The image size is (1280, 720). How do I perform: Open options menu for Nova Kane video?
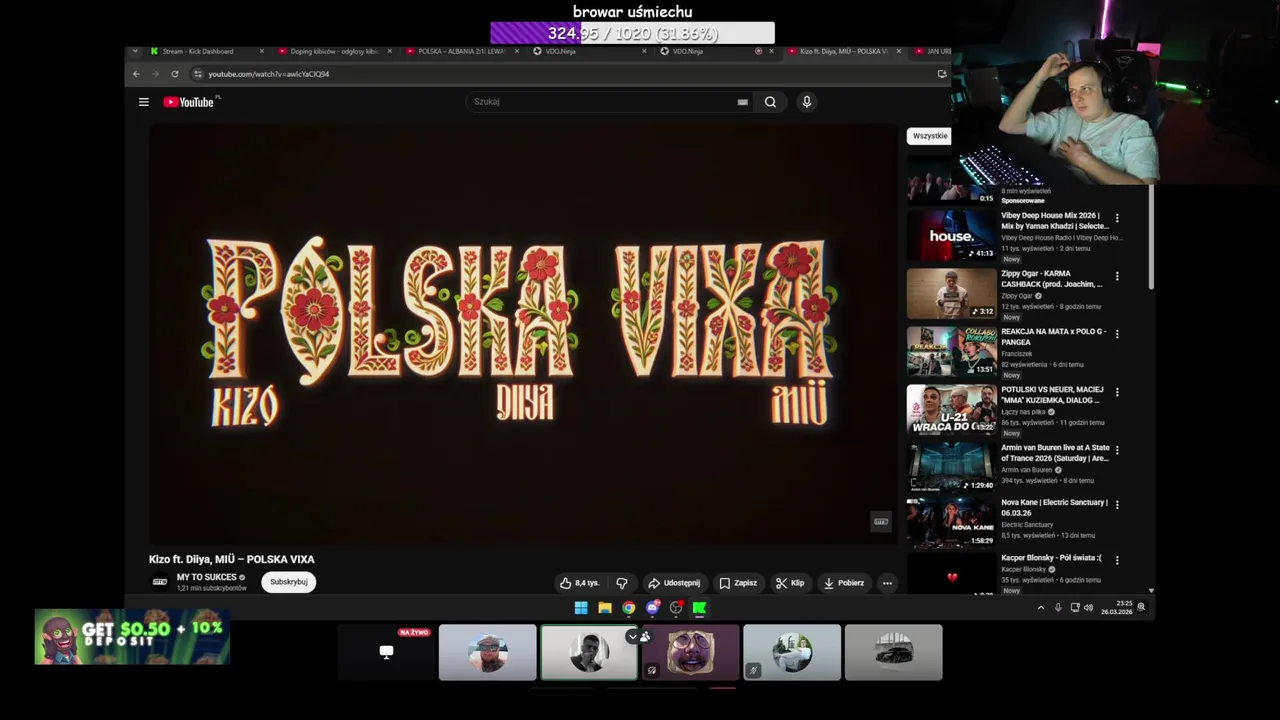(x=1117, y=504)
